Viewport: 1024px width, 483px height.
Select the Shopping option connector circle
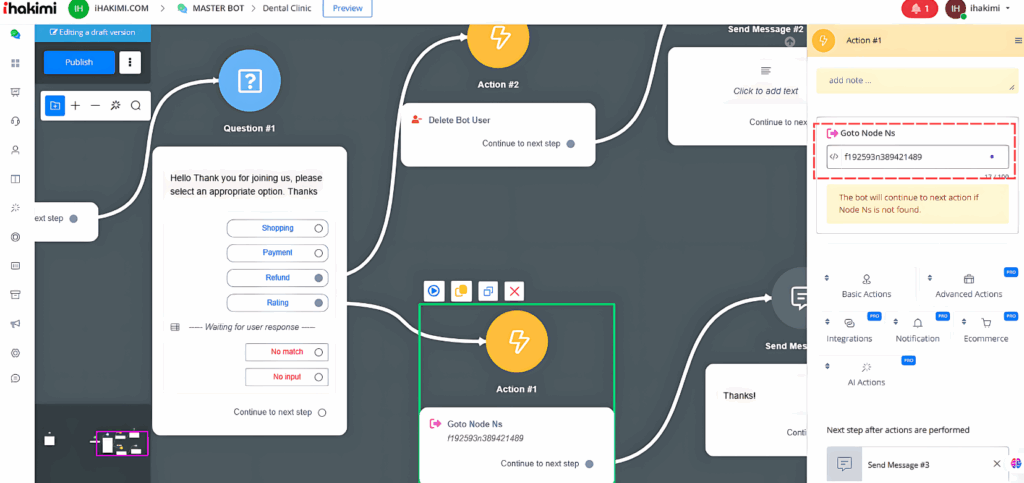click(319, 228)
